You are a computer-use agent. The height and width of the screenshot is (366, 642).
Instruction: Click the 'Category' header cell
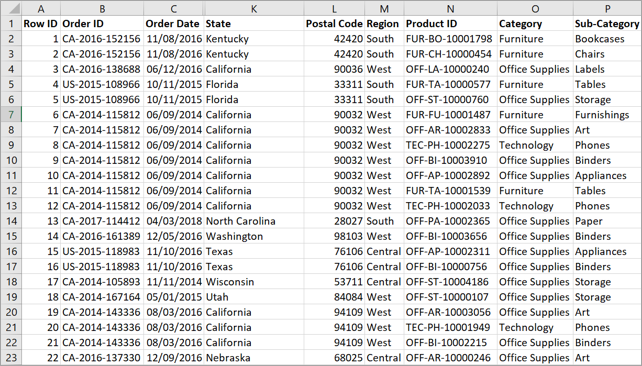[535, 24]
